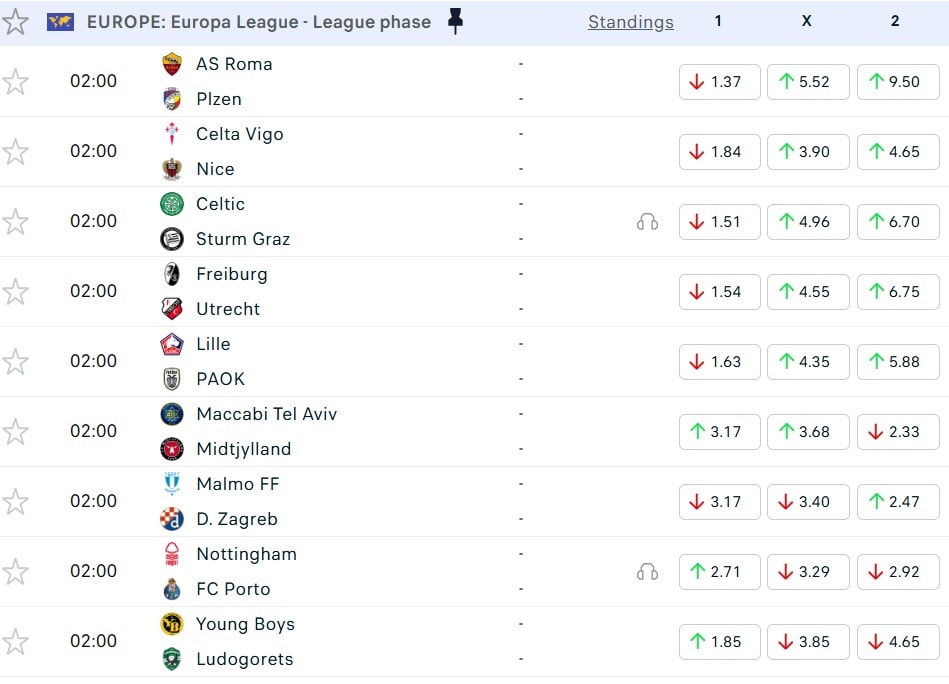Click the Celtic club logo

point(172,204)
